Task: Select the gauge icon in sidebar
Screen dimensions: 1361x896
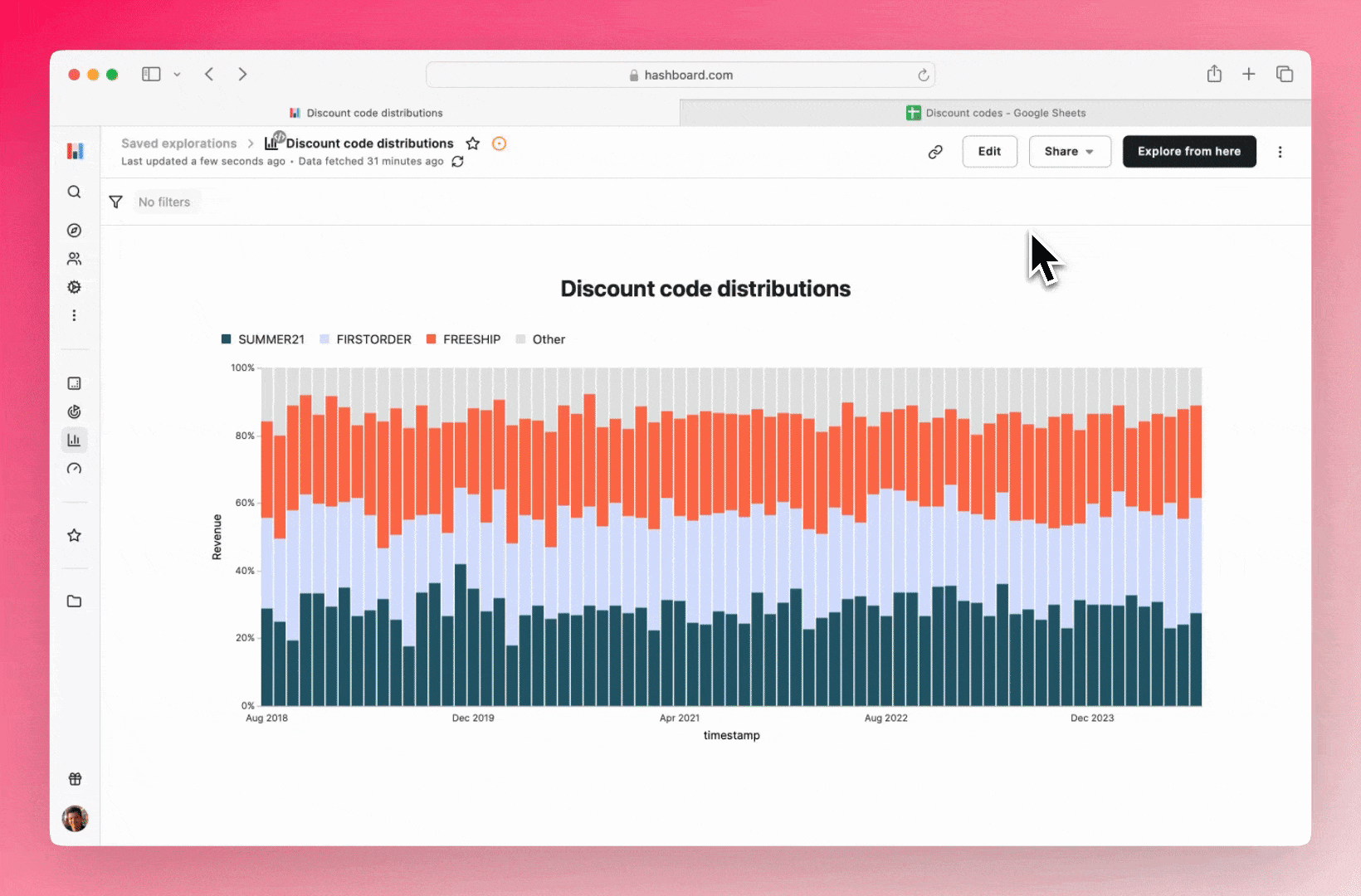Action: pos(74,469)
